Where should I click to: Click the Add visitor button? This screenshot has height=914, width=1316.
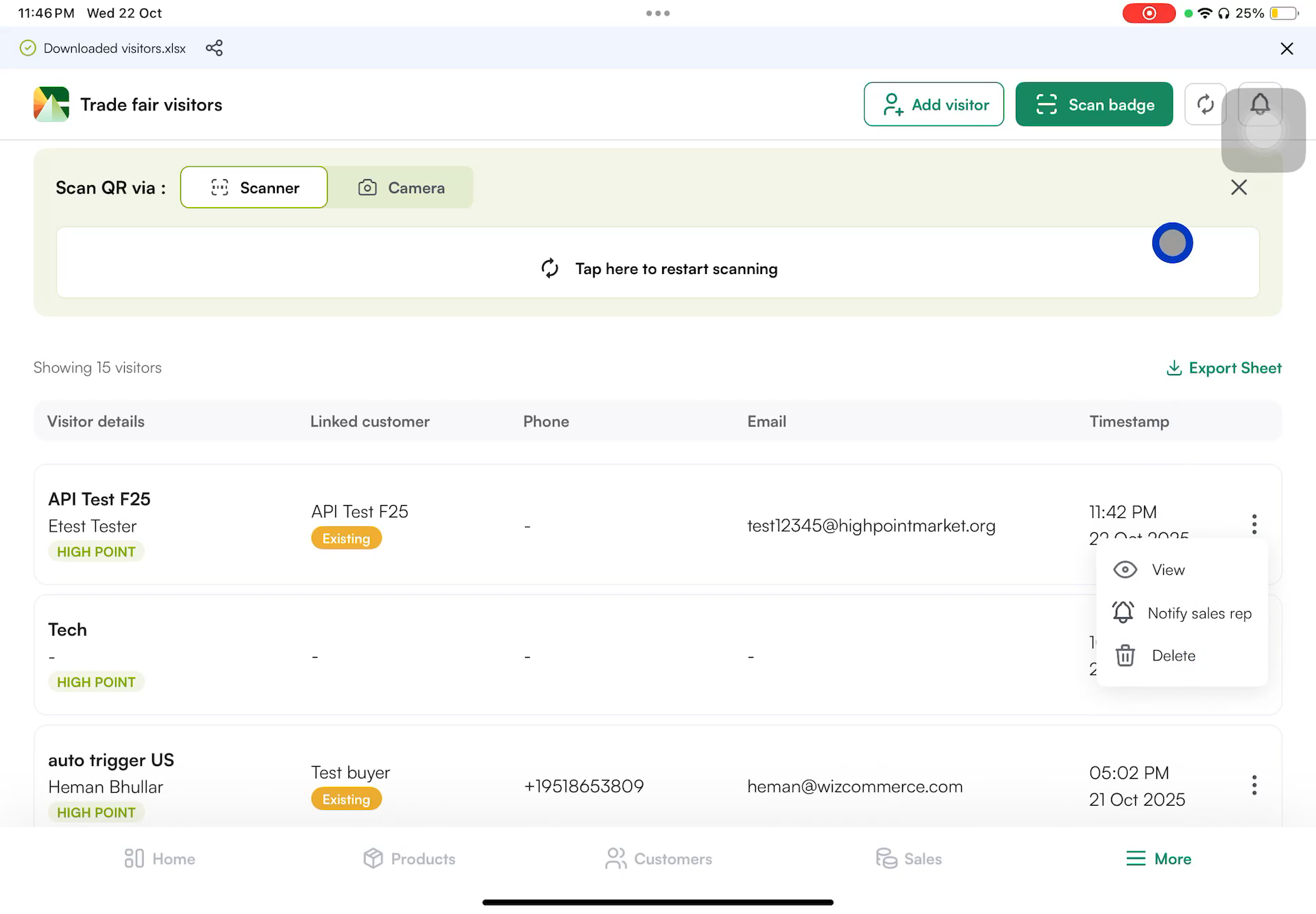pos(934,104)
